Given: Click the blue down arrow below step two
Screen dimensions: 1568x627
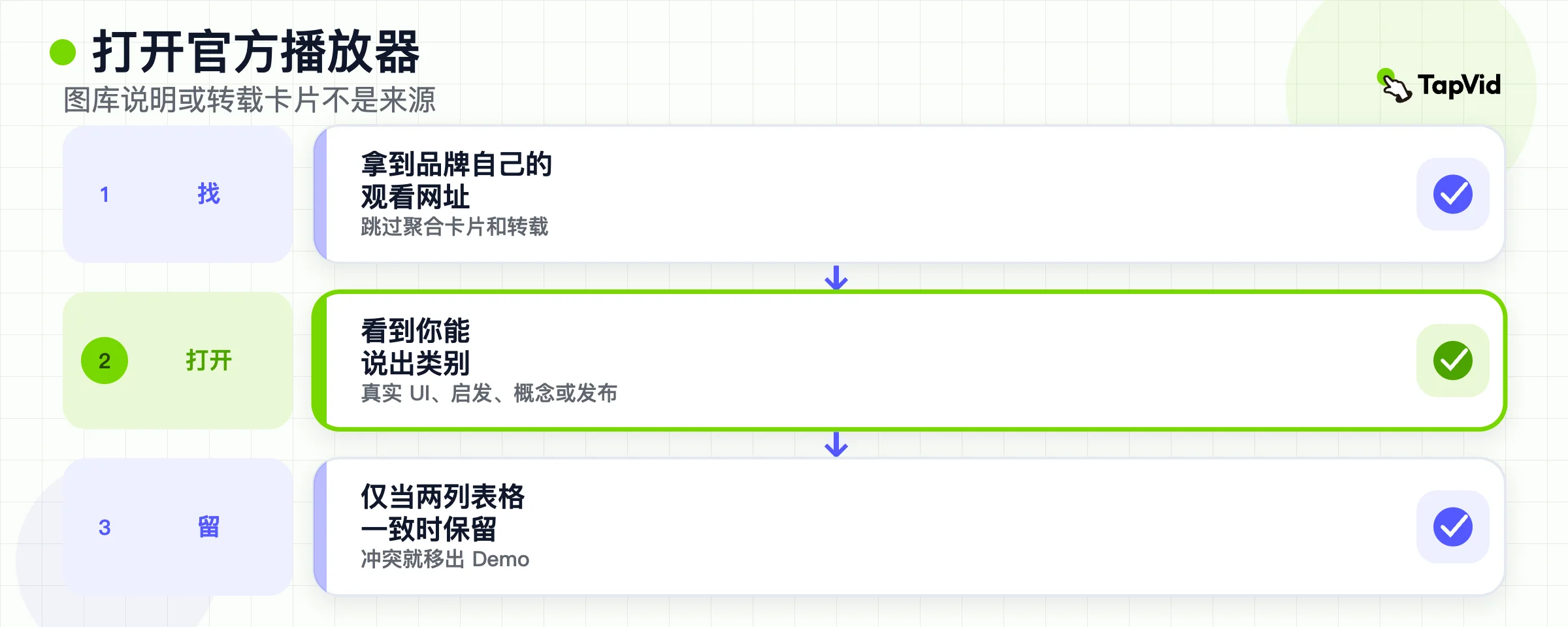Looking at the screenshot, I should pos(836,444).
